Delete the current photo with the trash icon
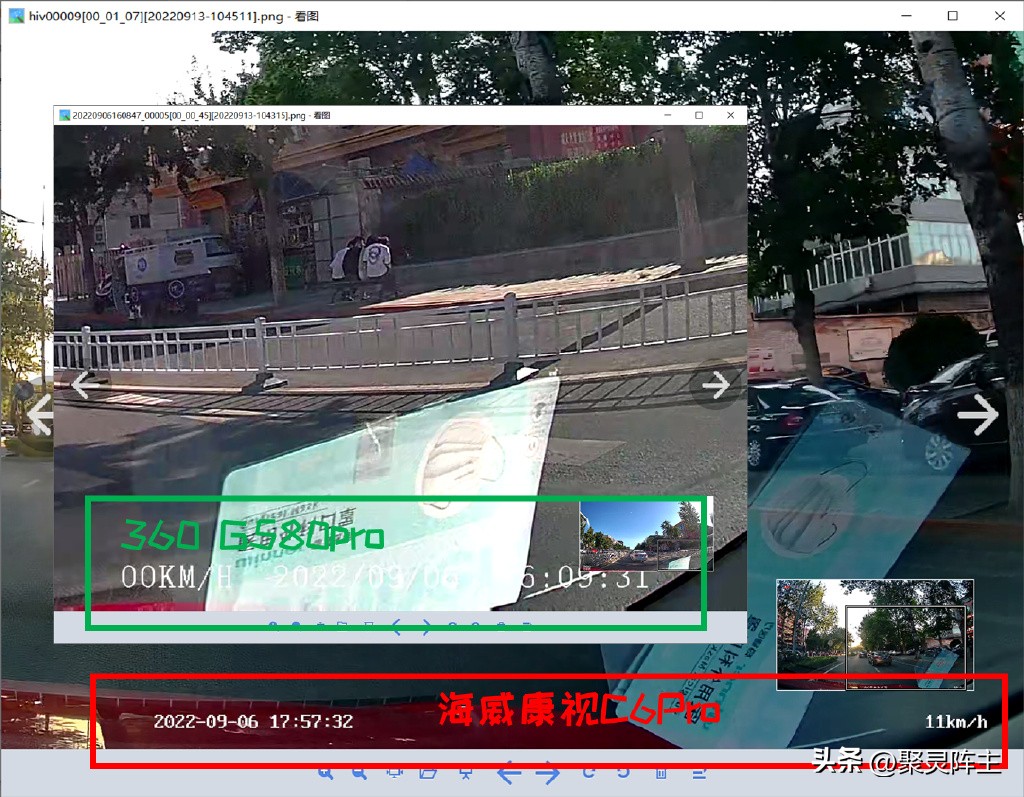 click(x=662, y=773)
